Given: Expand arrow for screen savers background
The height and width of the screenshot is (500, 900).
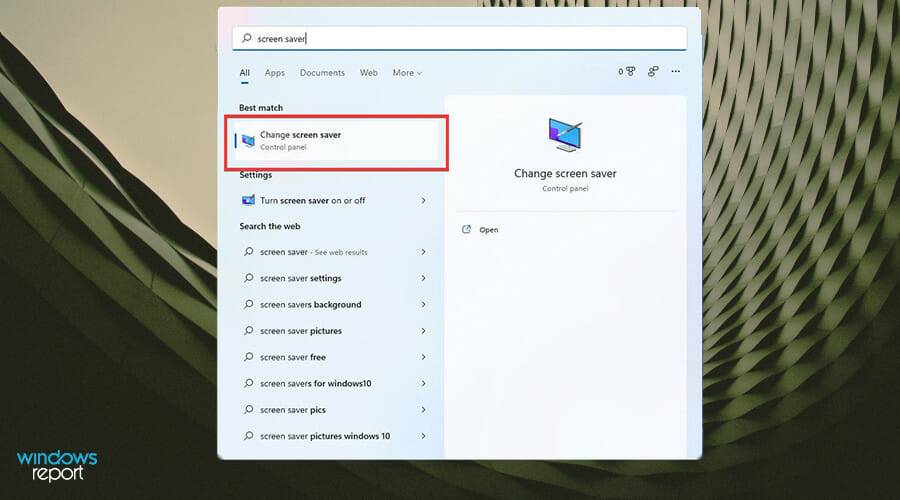Looking at the screenshot, I should pos(424,304).
